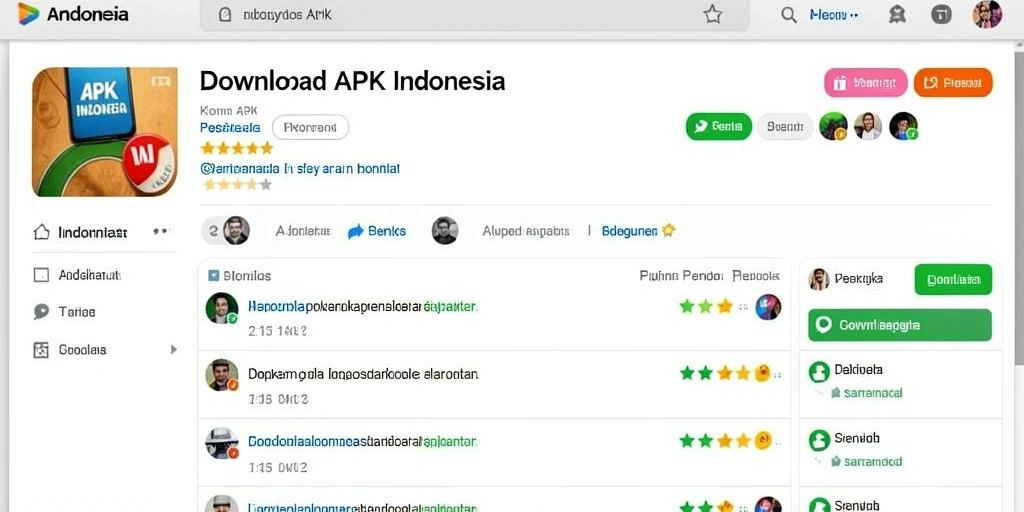This screenshot has width=1024, height=512.
Task: Click the magnifier search icon in header
Action: pos(789,15)
